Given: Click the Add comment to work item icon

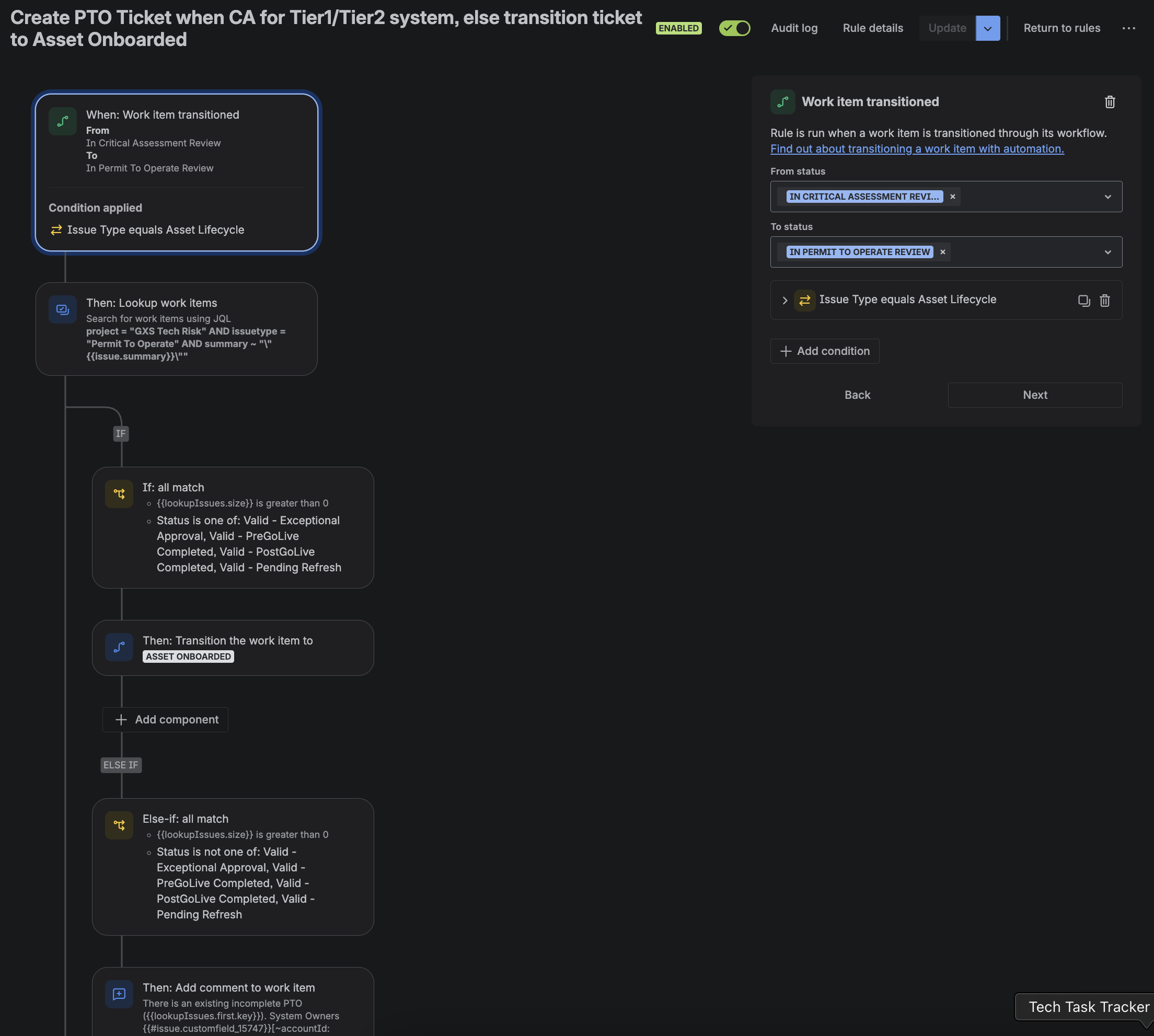Looking at the screenshot, I should click(119, 995).
